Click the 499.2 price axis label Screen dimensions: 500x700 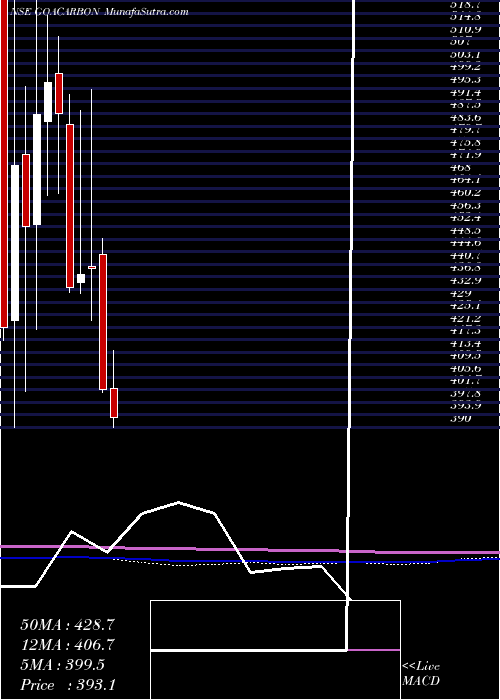466,67
